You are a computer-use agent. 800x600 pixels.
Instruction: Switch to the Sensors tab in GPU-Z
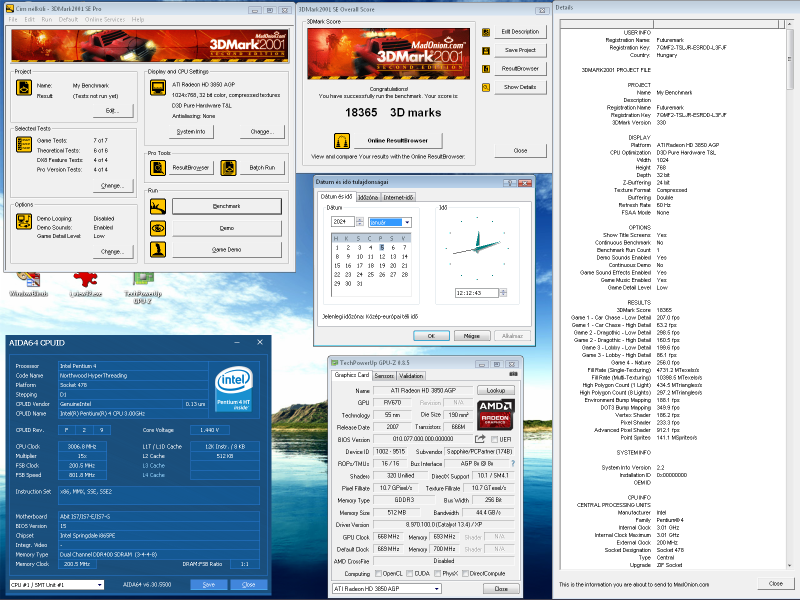pyautogui.click(x=384, y=376)
